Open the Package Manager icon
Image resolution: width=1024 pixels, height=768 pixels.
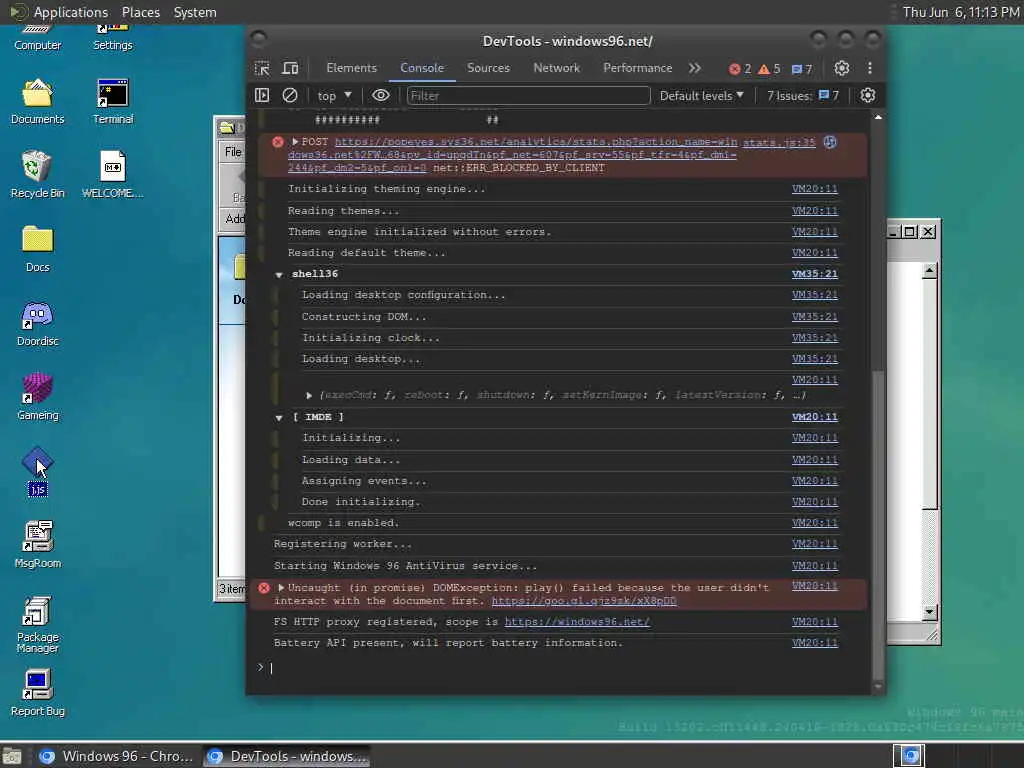[37, 624]
